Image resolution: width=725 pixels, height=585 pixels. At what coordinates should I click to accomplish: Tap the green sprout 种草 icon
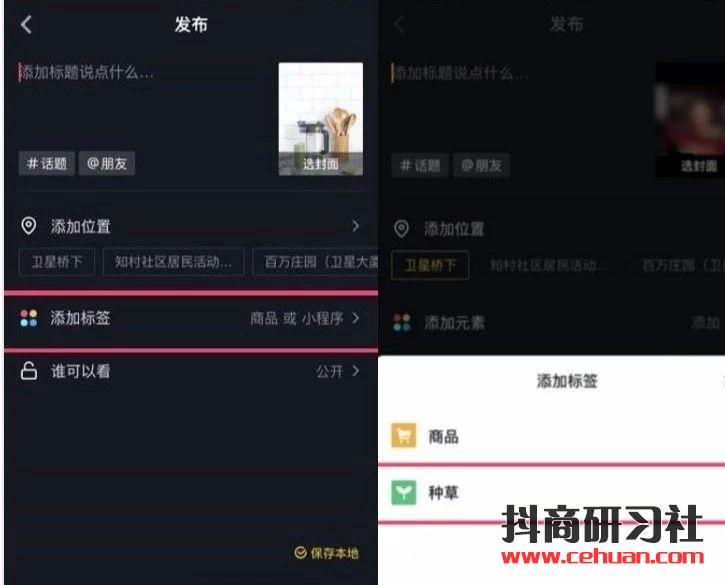click(x=403, y=493)
